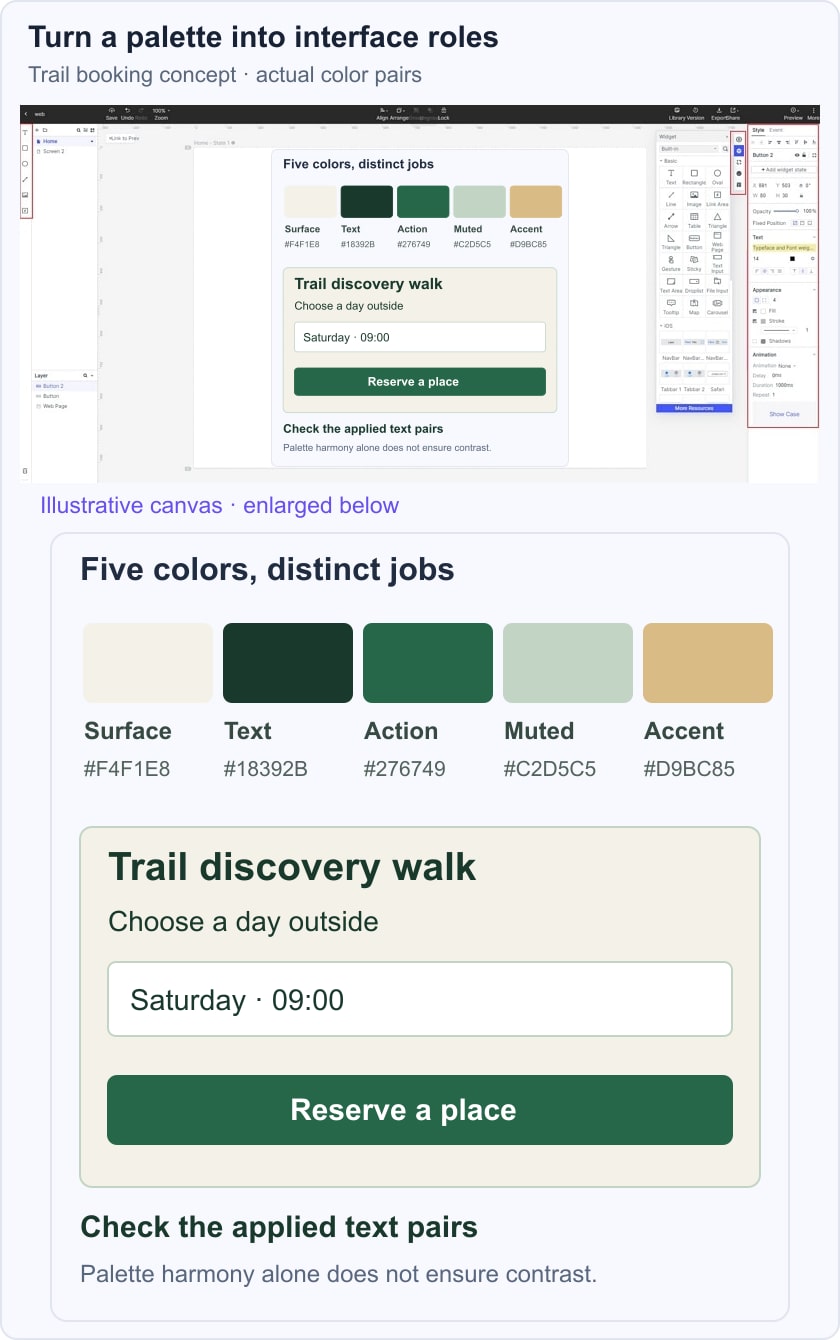The height and width of the screenshot is (1340, 840).
Task: Open the Animation None dropdown
Action: click(788, 366)
